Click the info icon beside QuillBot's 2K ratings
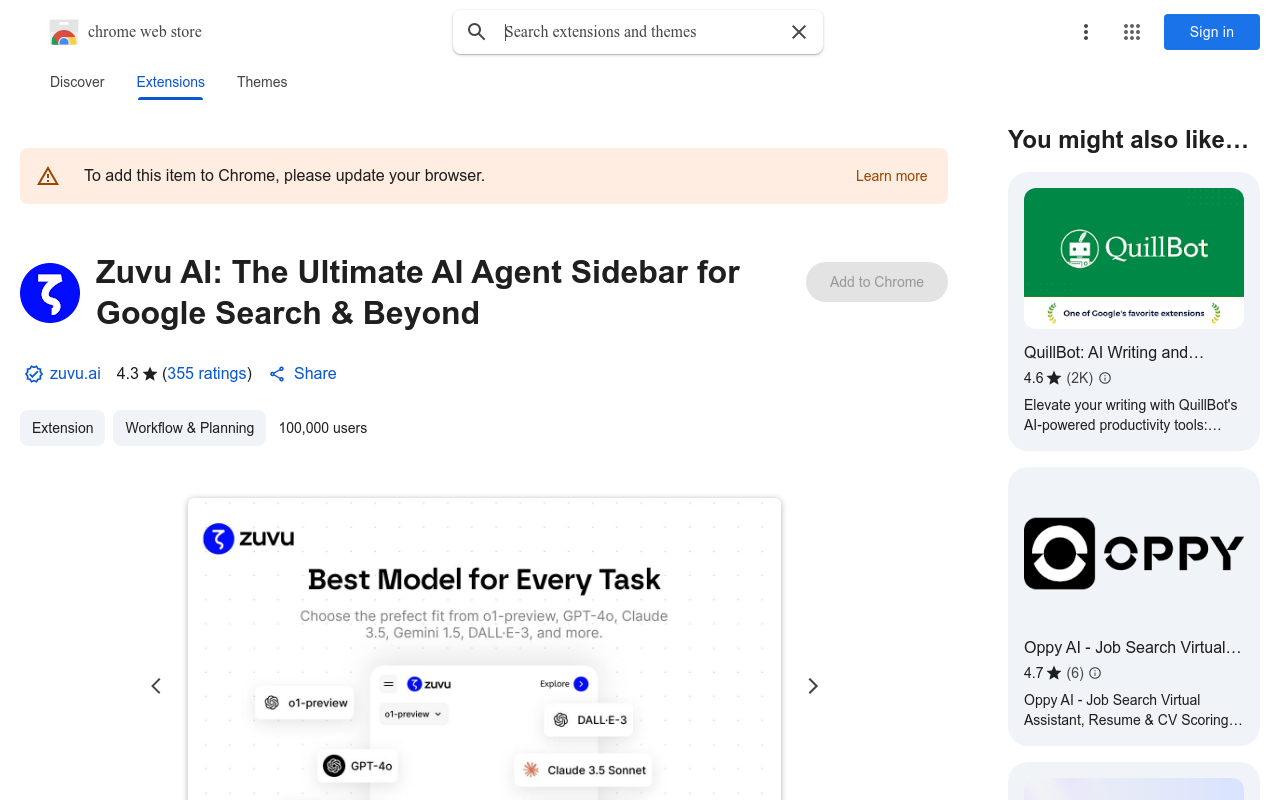Image resolution: width=1280 pixels, height=800 pixels. (1105, 378)
